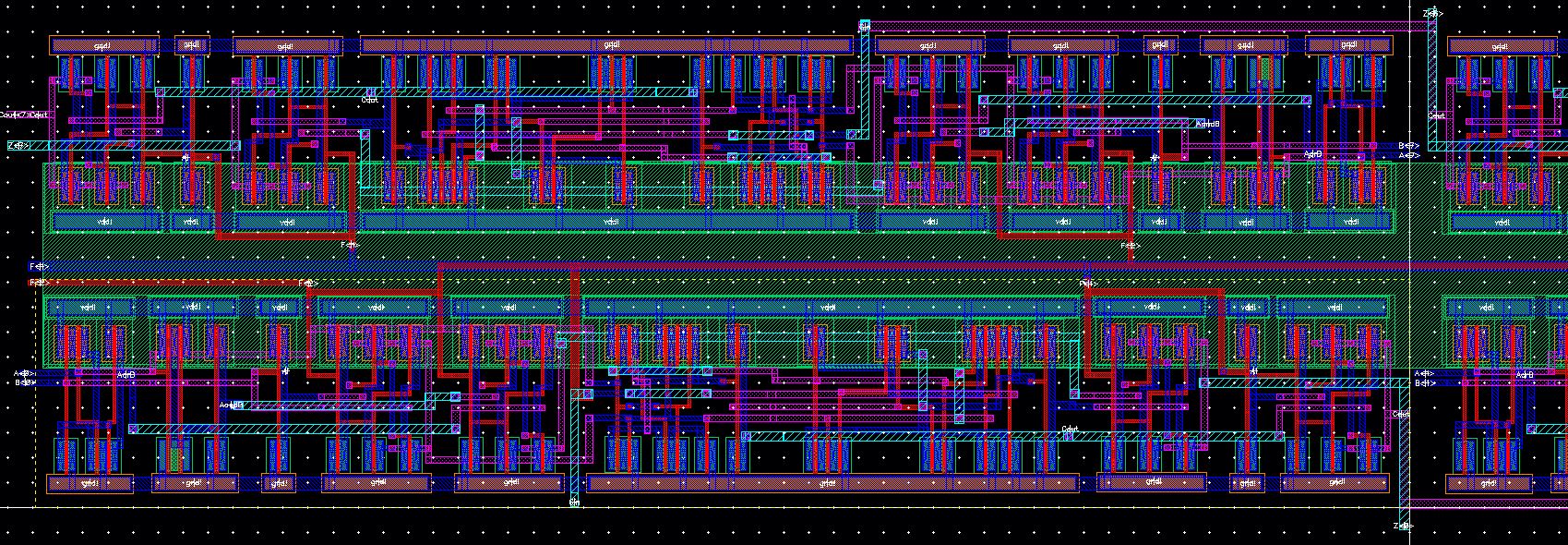Click the widest vdd! rail in upper row
The width and height of the screenshot is (1568, 545).
(x=606, y=222)
